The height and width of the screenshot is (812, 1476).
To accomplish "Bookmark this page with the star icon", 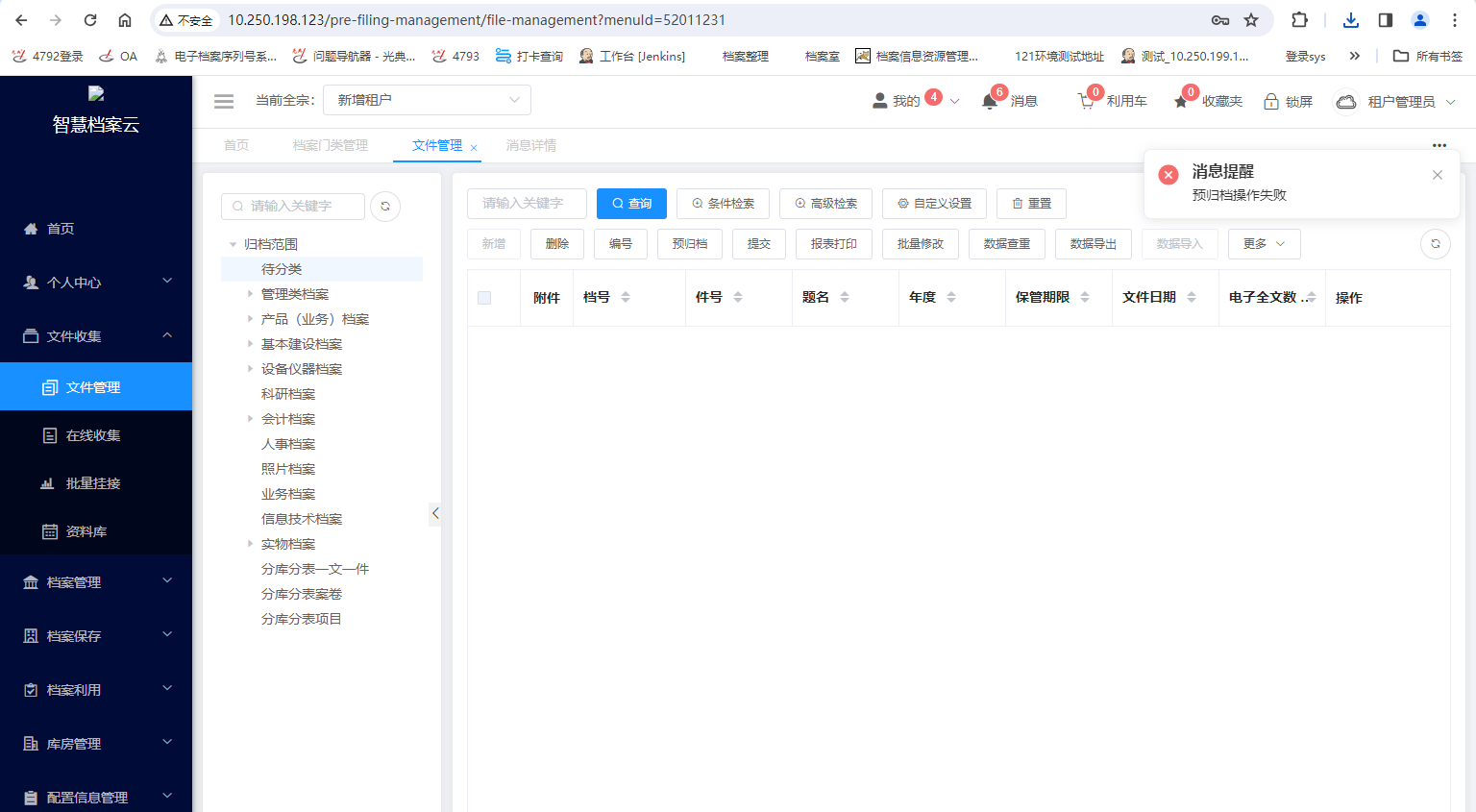I will 1251,20.
